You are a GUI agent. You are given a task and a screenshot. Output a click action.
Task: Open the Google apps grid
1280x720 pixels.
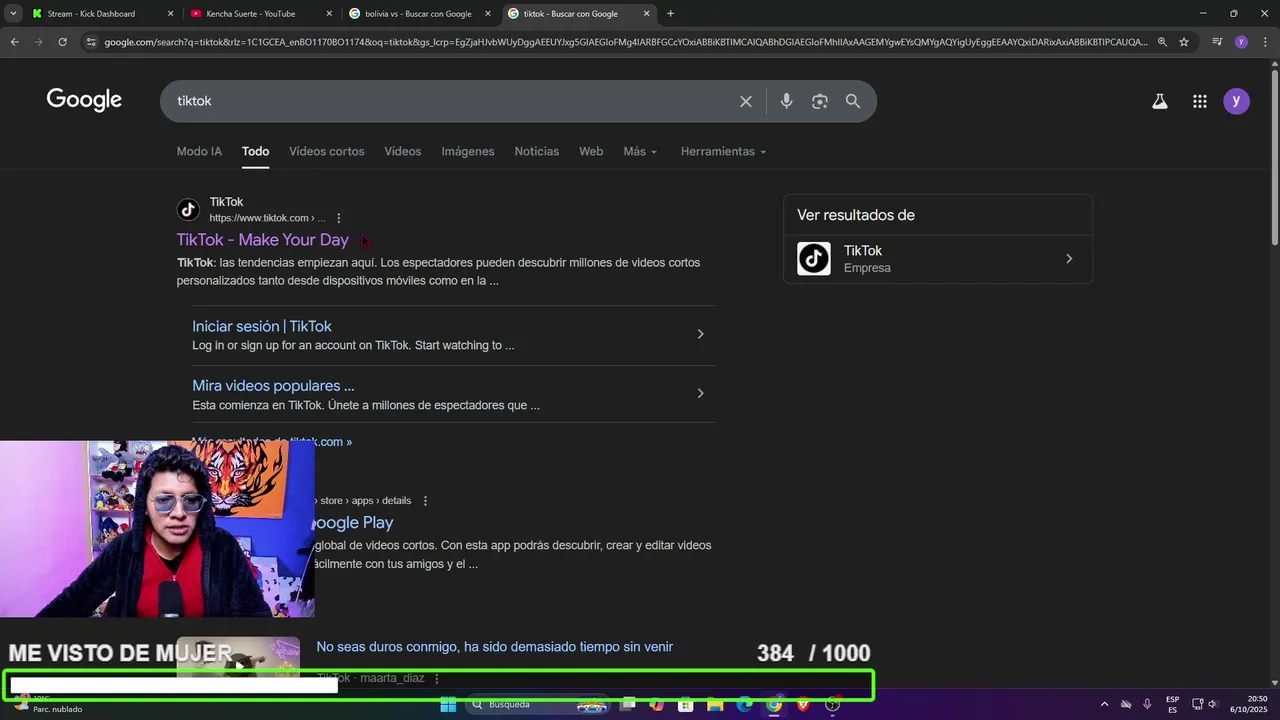pyautogui.click(x=1200, y=101)
